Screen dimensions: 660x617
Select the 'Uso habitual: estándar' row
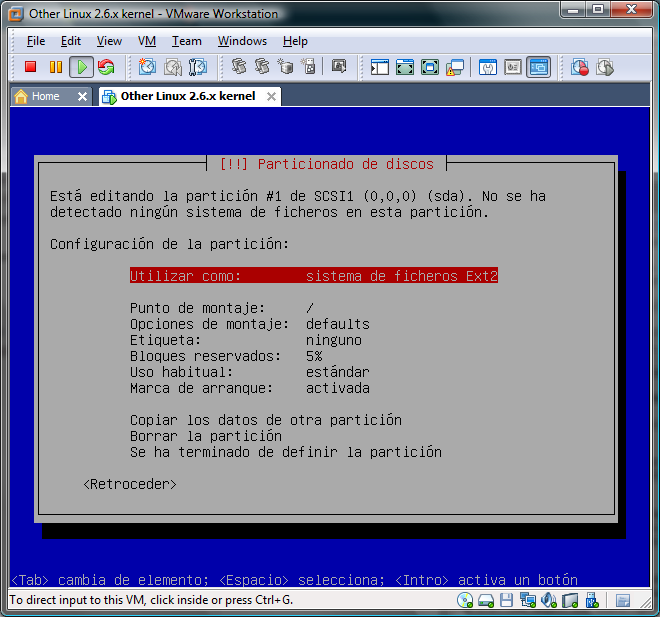(250, 372)
